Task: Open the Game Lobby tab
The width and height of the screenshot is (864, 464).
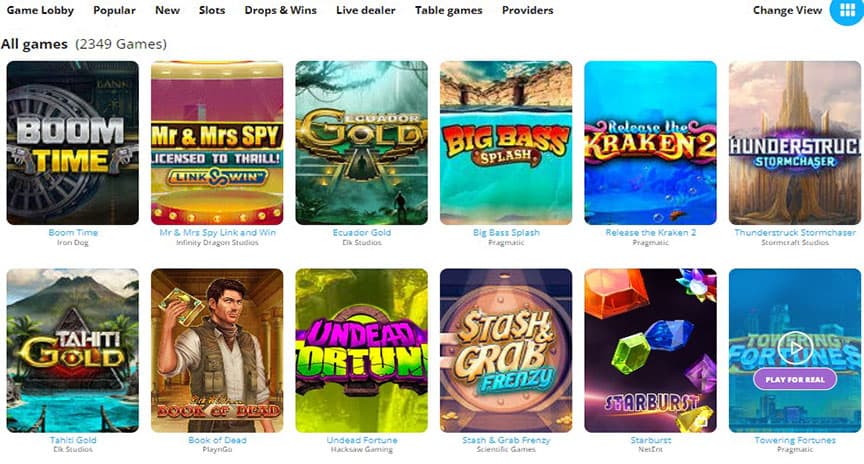Action: click(40, 10)
